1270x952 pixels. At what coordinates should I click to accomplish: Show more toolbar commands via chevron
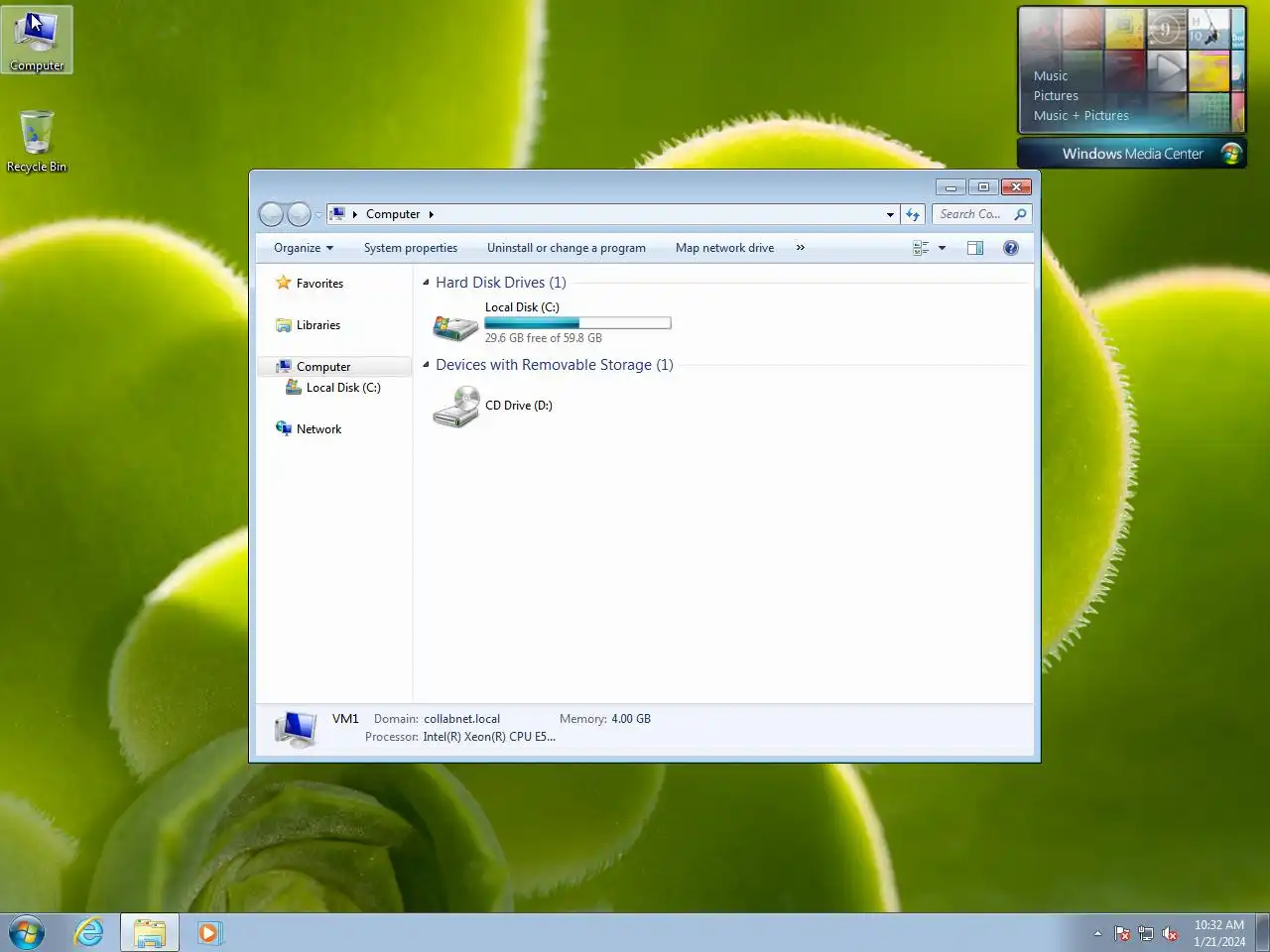coord(801,248)
